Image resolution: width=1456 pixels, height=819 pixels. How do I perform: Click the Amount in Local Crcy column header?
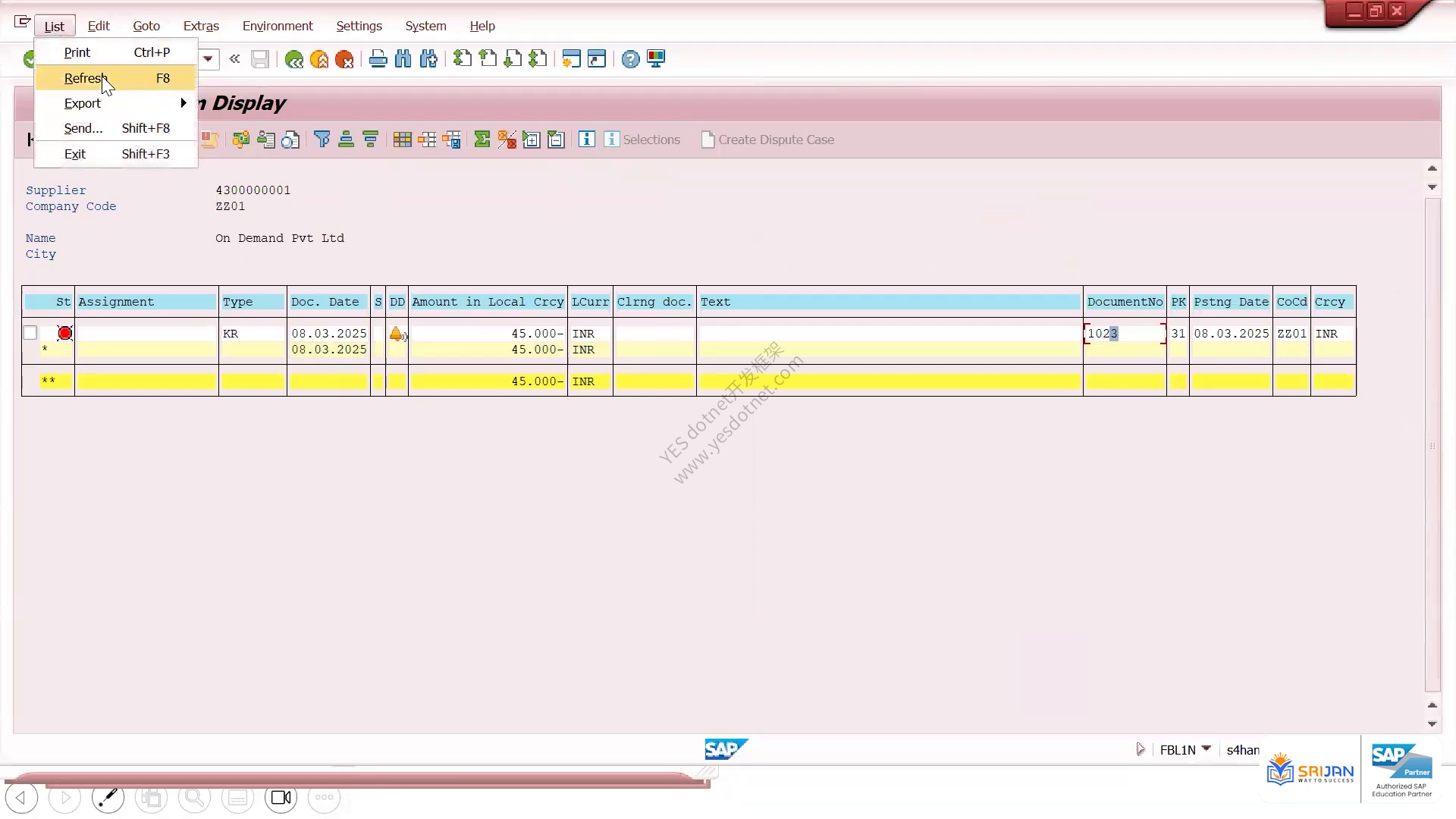[x=488, y=302]
